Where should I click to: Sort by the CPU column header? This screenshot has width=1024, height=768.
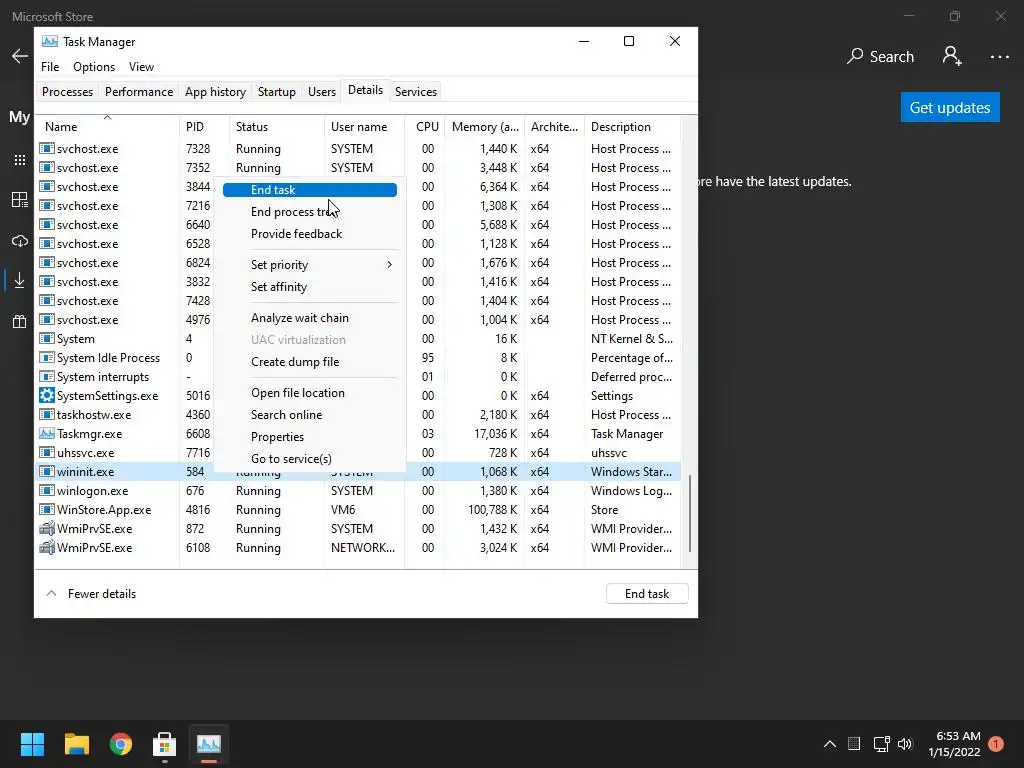[x=425, y=127]
